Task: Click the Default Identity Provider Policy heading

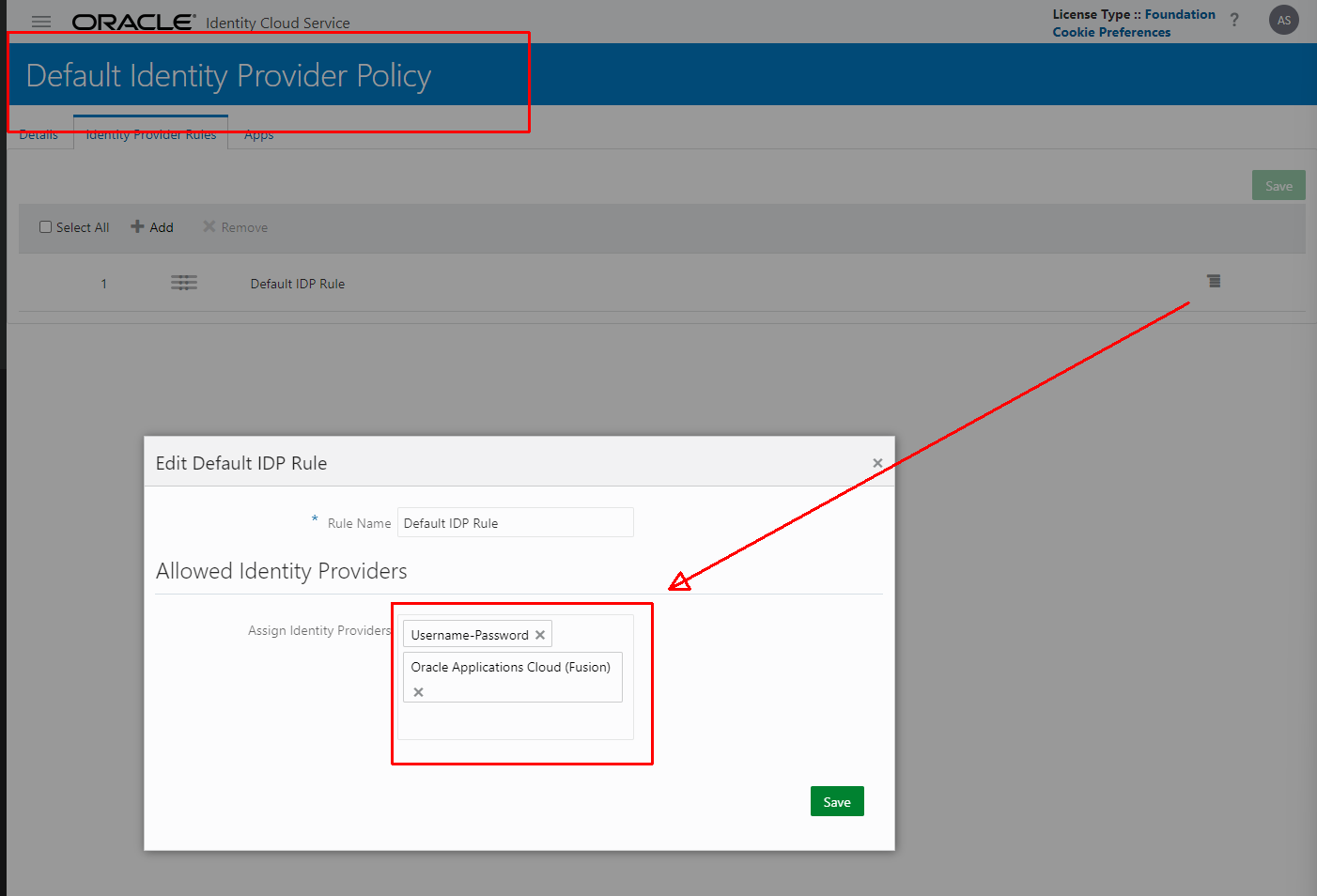Action: coord(229,75)
